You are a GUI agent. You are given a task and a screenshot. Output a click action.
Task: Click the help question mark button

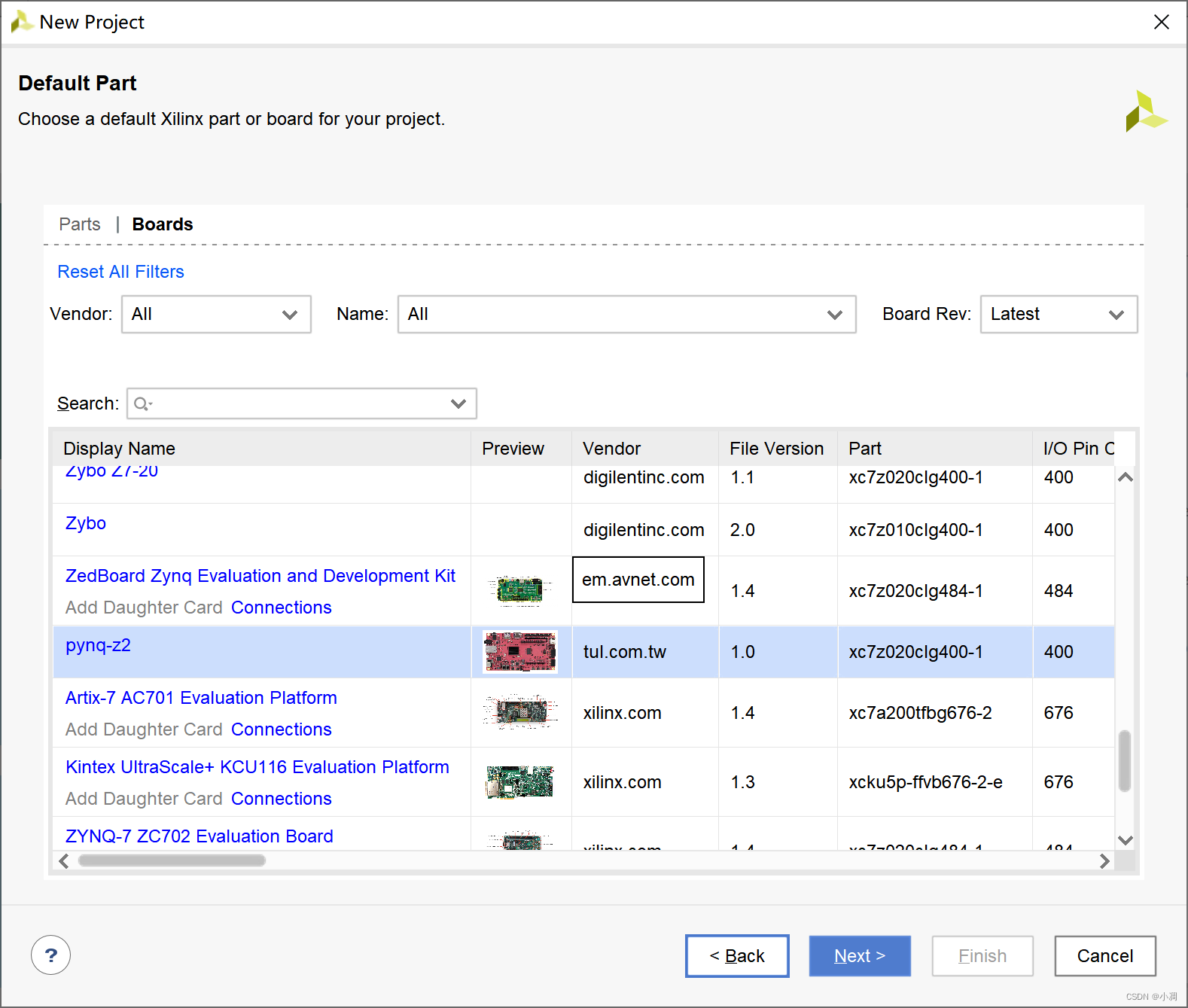point(50,955)
